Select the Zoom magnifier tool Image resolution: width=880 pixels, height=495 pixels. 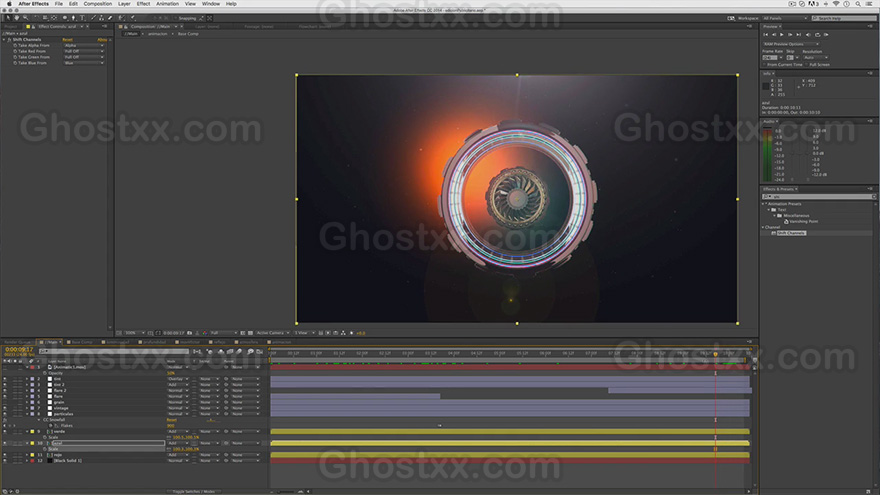click(x=25, y=18)
